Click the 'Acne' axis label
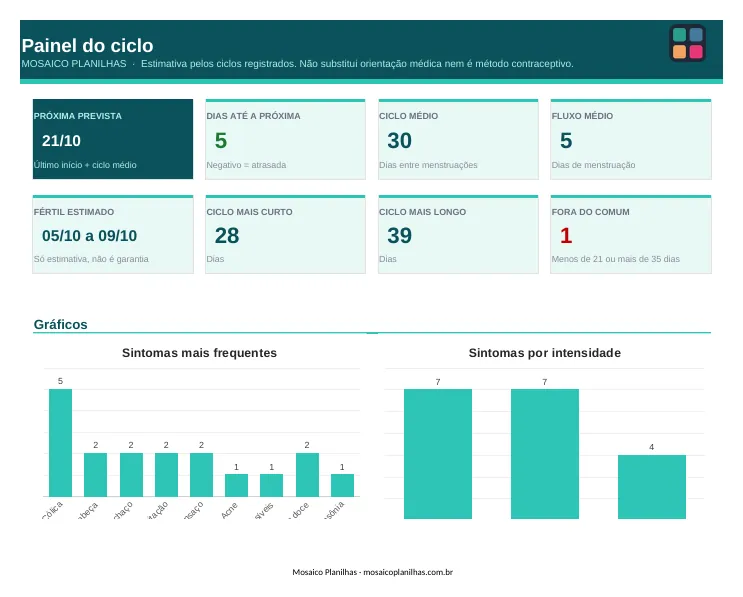This screenshot has height=597, width=743. pos(229,511)
